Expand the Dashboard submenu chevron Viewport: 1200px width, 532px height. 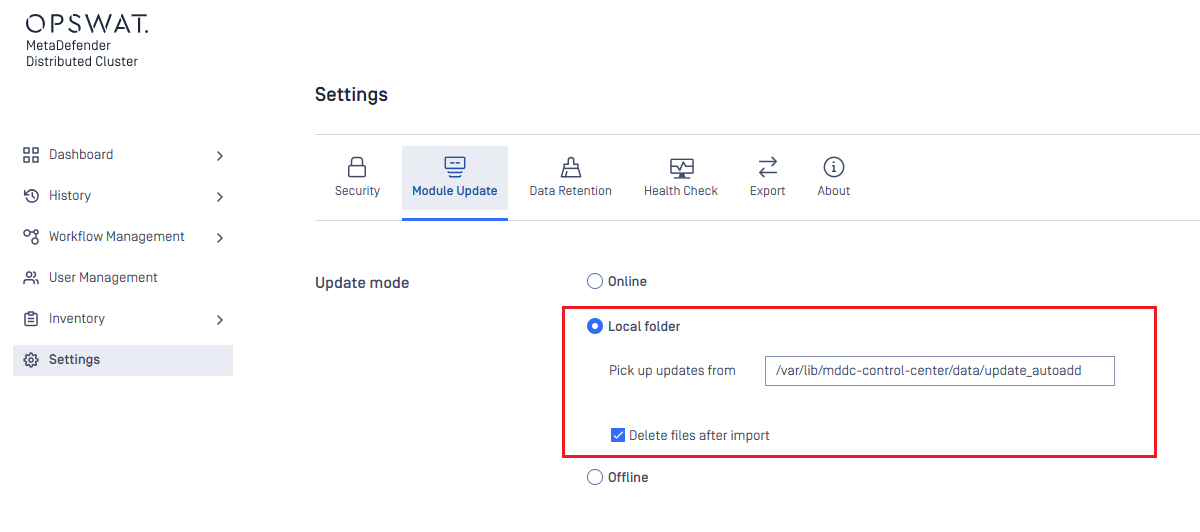[220, 156]
